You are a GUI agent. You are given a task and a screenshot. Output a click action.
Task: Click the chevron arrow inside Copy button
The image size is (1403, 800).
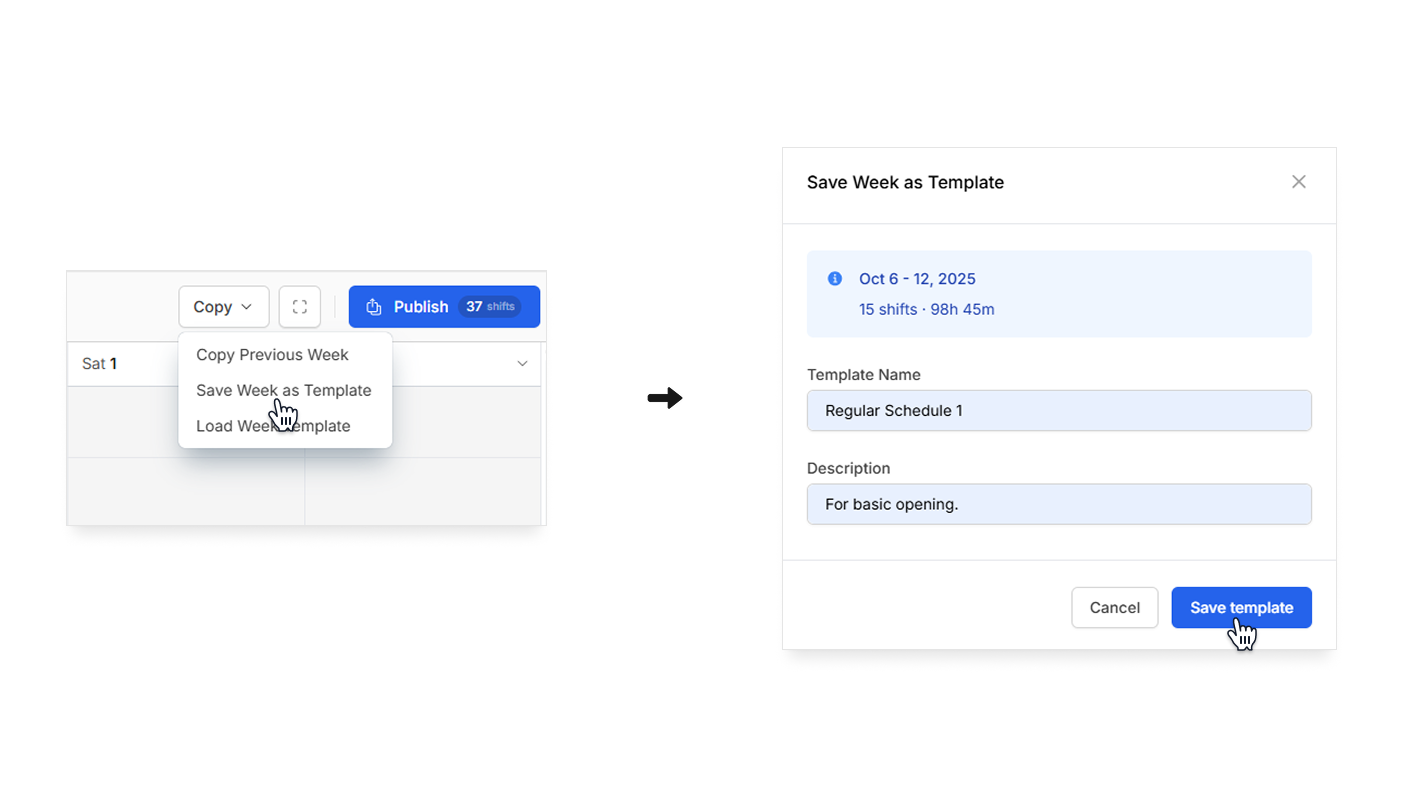click(x=247, y=307)
